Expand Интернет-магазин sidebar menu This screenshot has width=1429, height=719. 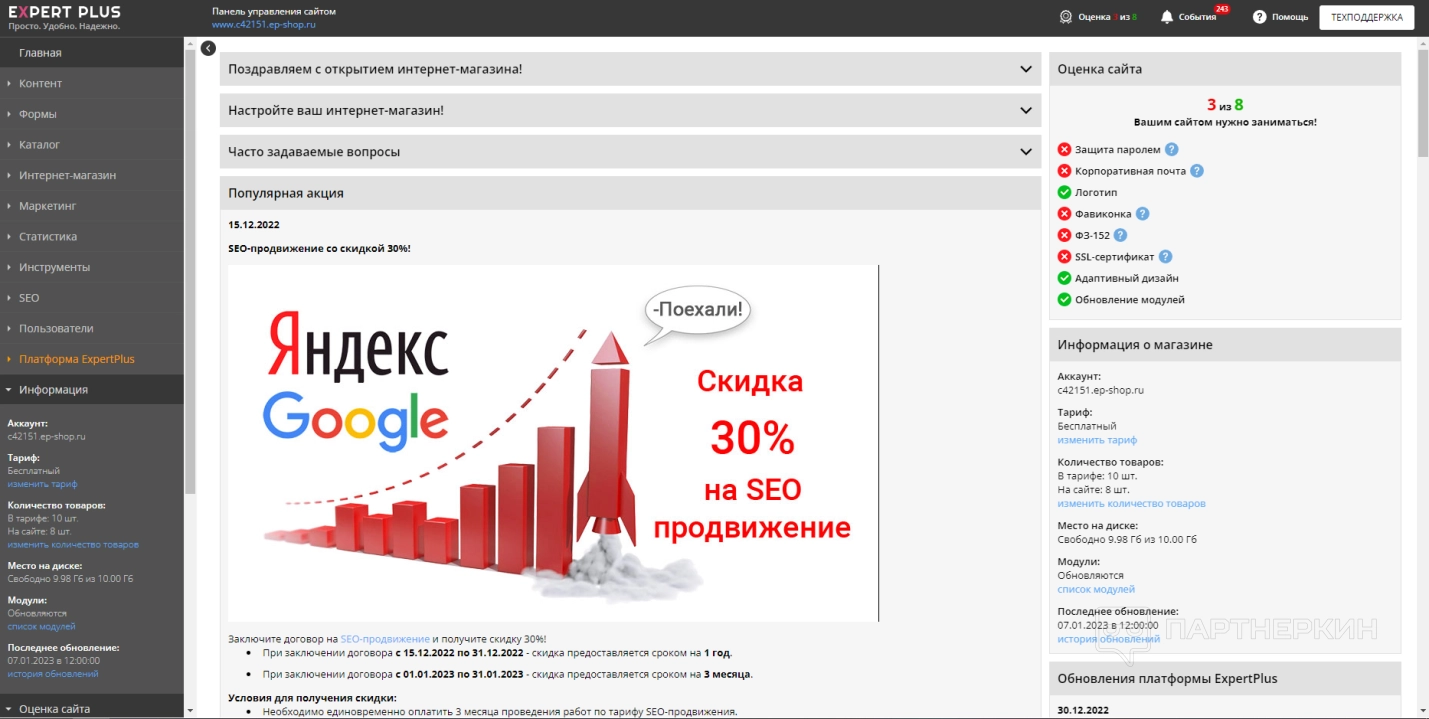pyautogui.click(x=91, y=175)
